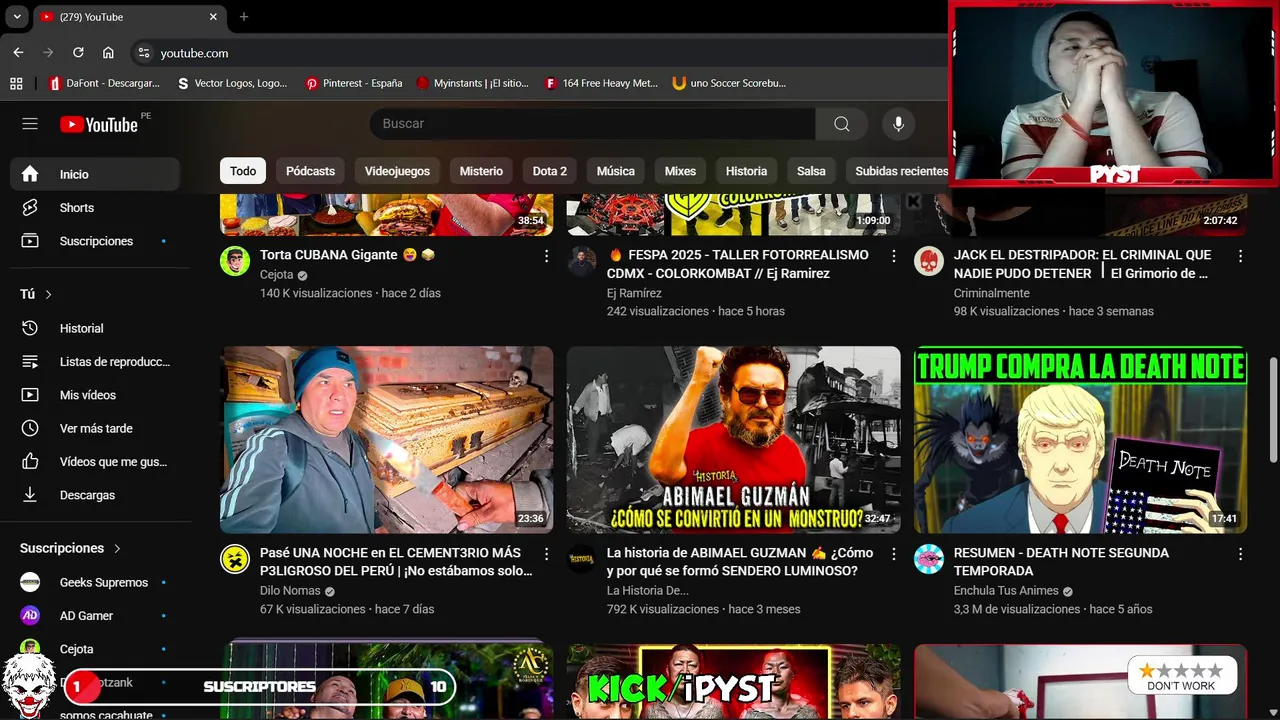The height and width of the screenshot is (720, 1280).
Task: Expand the Tú section chevron
Action: click(48, 294)
